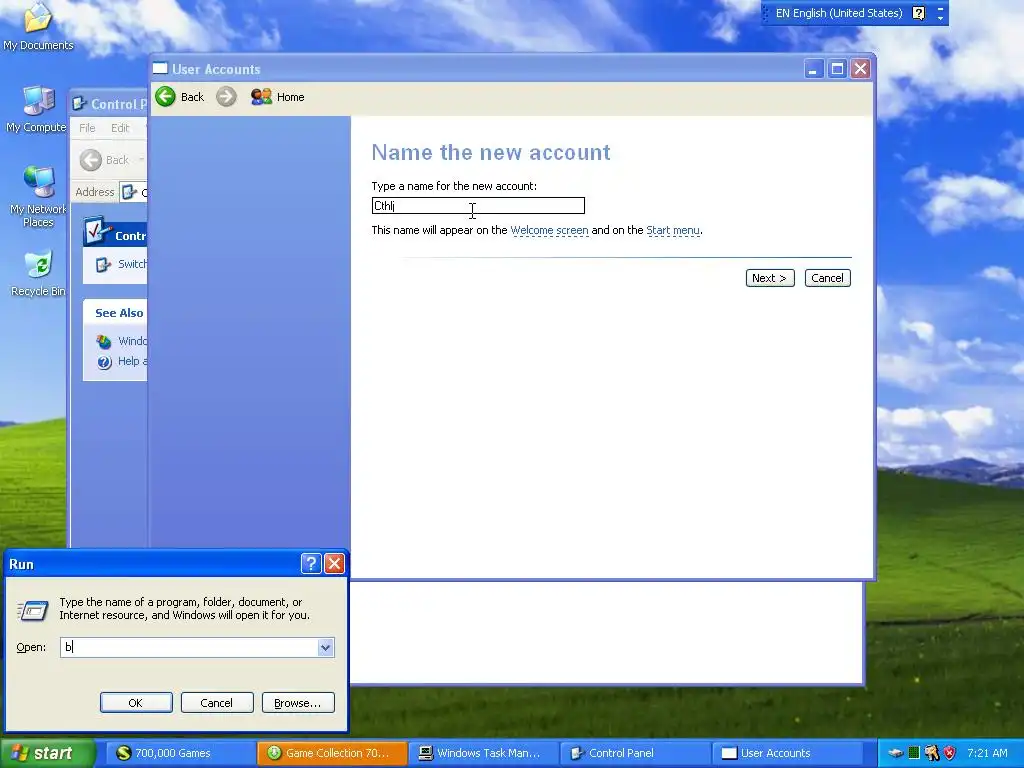Switch to Game Collection taskbar button
Viewport: 1024px width, 768px height.
coord(332,753)
